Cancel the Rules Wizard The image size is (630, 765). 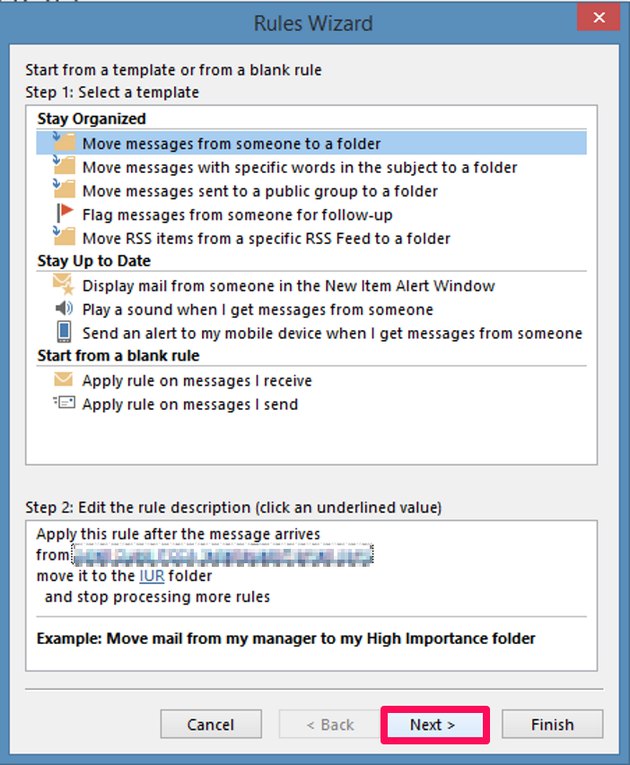click(211, 725)
